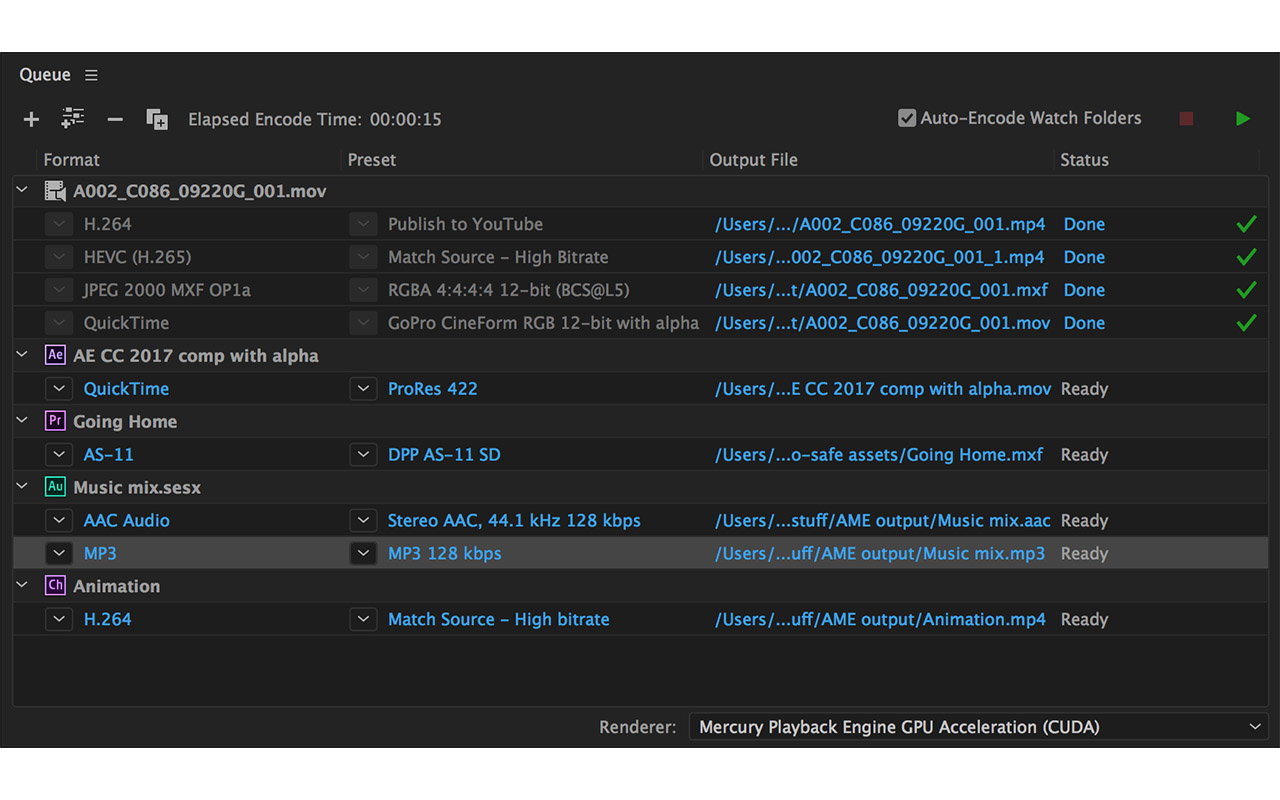Viewport: 1280px width, 800px height.
Task: Open the preset dropdown next to Stereo AAC, 44.1 kHz
Action: (363, 521)
